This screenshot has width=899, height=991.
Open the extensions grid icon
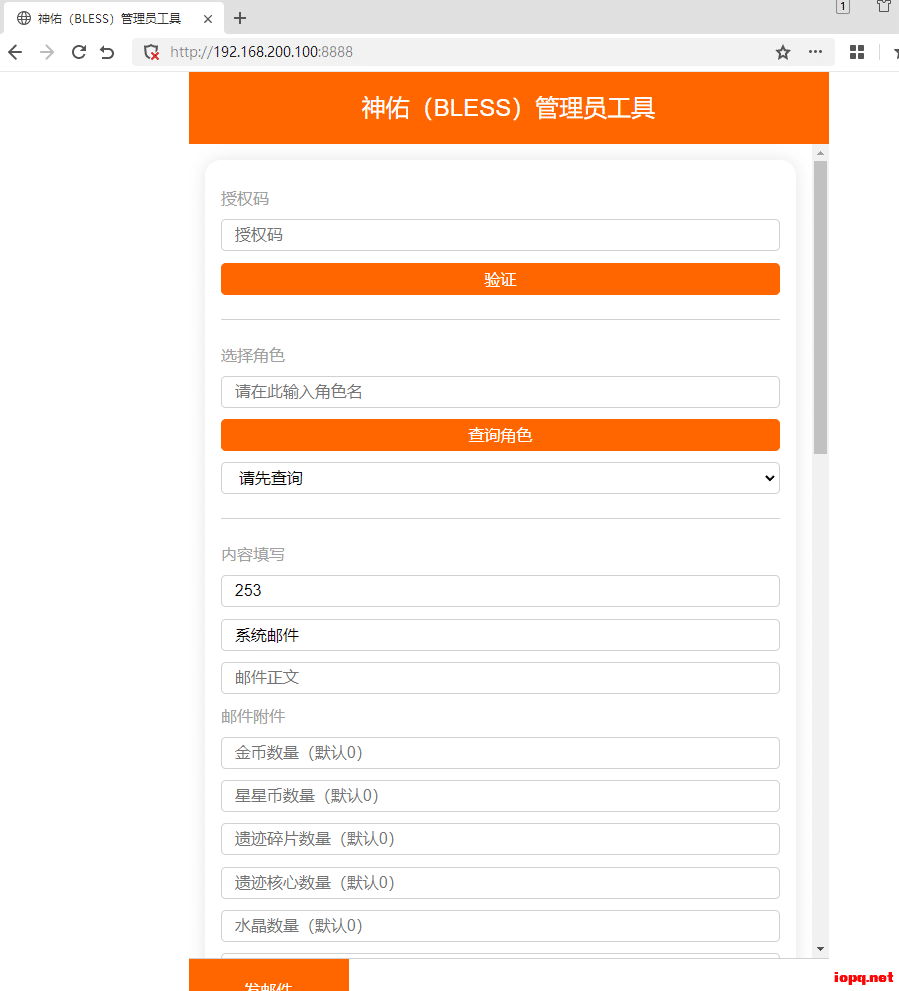[x=856, y=51]
